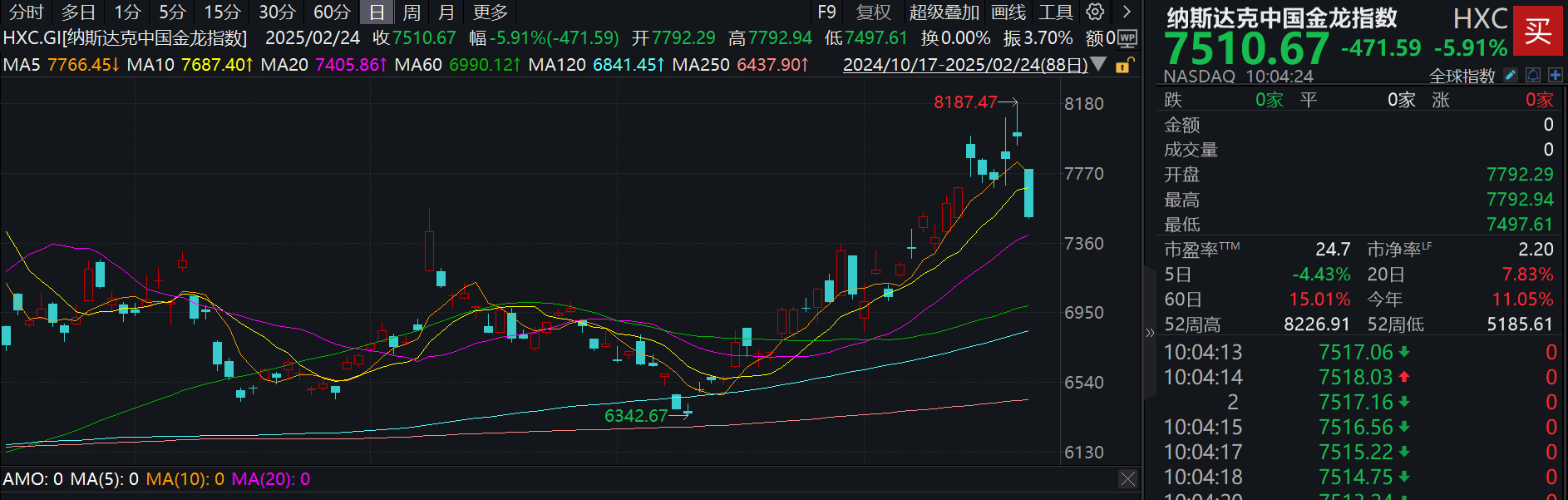The height and width of the screenshot is (500, 1568).
Task: Click the 7770 price axis label
Action: pos(1084,173)
